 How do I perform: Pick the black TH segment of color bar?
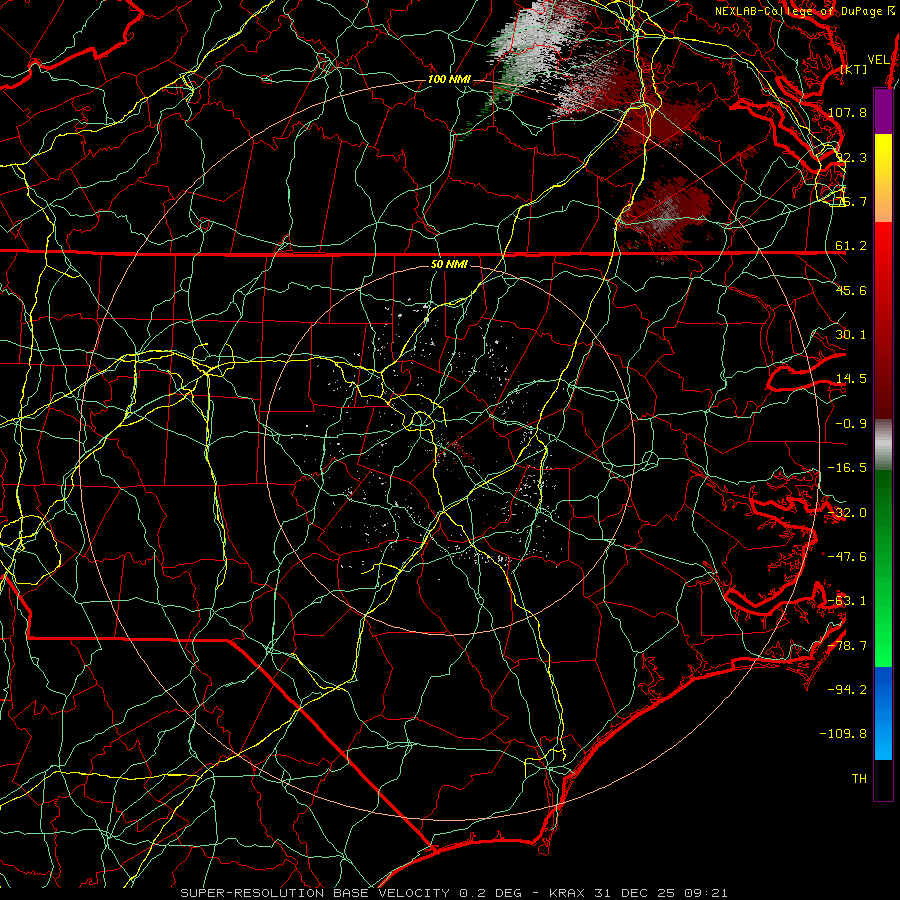pos(883,780)
